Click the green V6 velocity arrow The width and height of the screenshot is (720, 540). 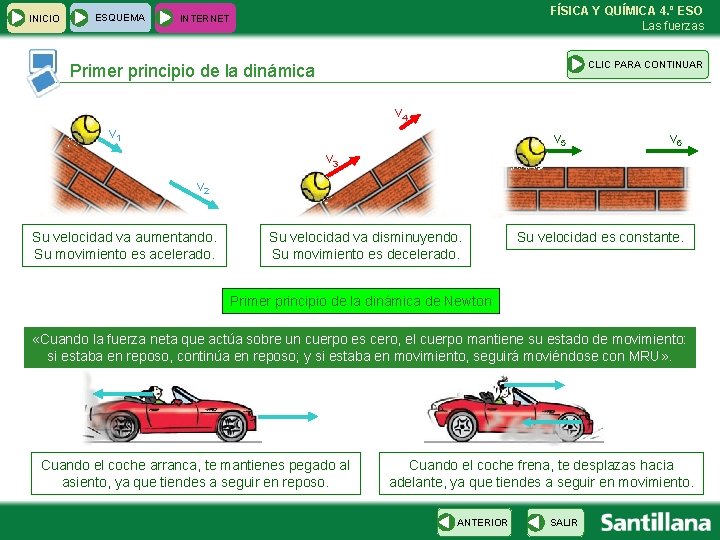coord(672,150)
